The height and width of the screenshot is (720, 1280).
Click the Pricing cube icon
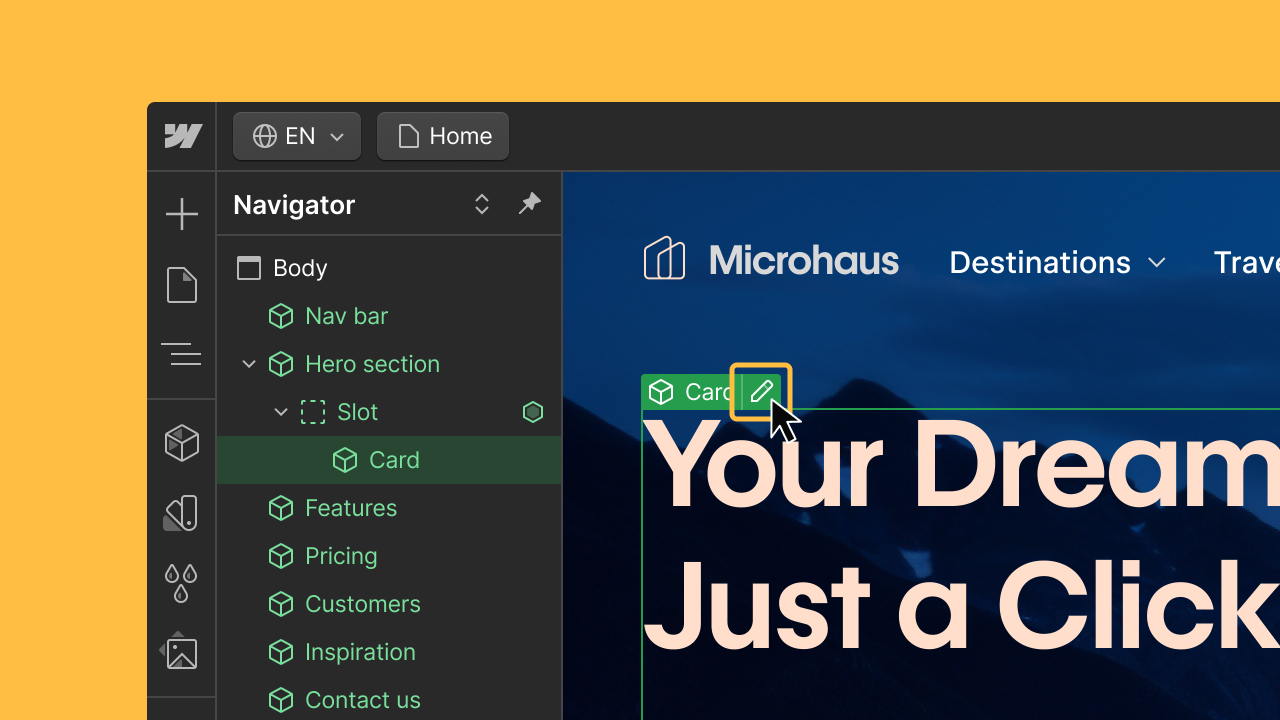[281, 556]
